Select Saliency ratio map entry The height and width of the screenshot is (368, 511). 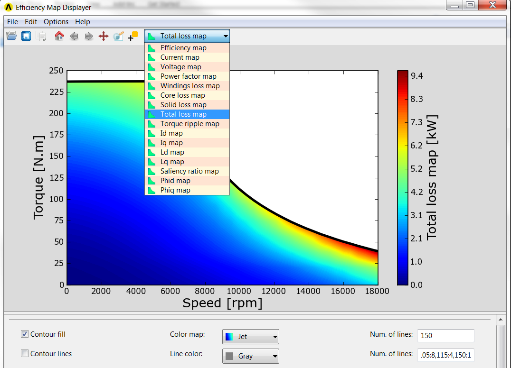pyautogui.click(x=187, y=171)
